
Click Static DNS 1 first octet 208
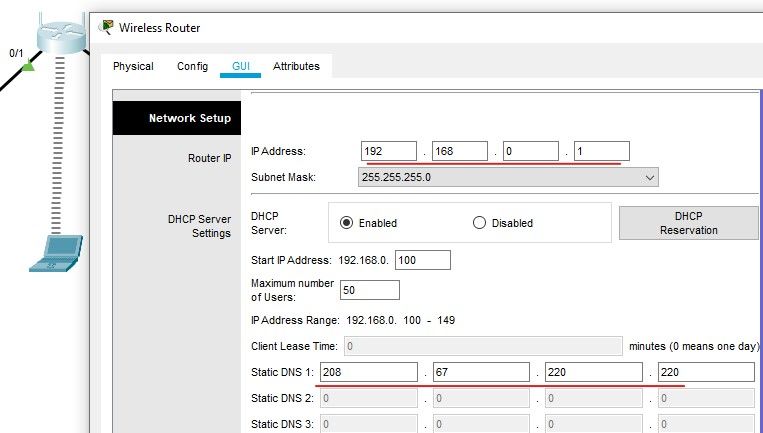(x=369, y=372)
